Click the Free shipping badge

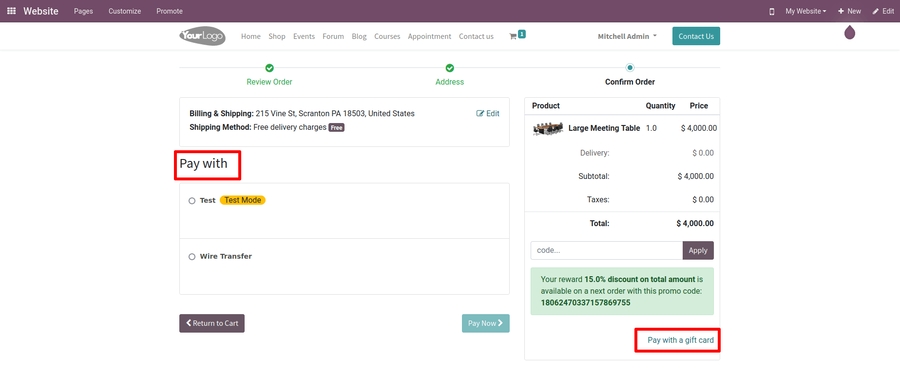point(336,128)
